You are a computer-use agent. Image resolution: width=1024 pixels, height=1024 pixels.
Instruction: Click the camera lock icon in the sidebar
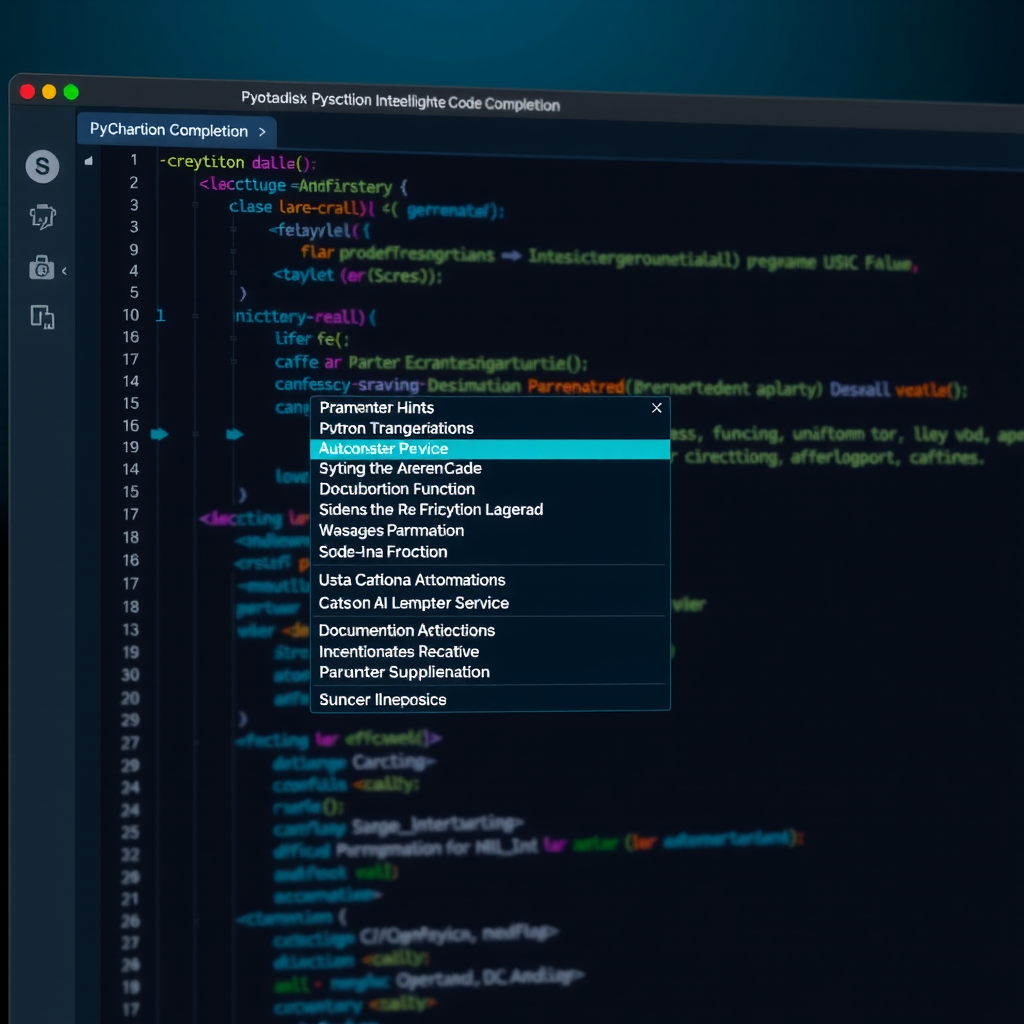41,267
